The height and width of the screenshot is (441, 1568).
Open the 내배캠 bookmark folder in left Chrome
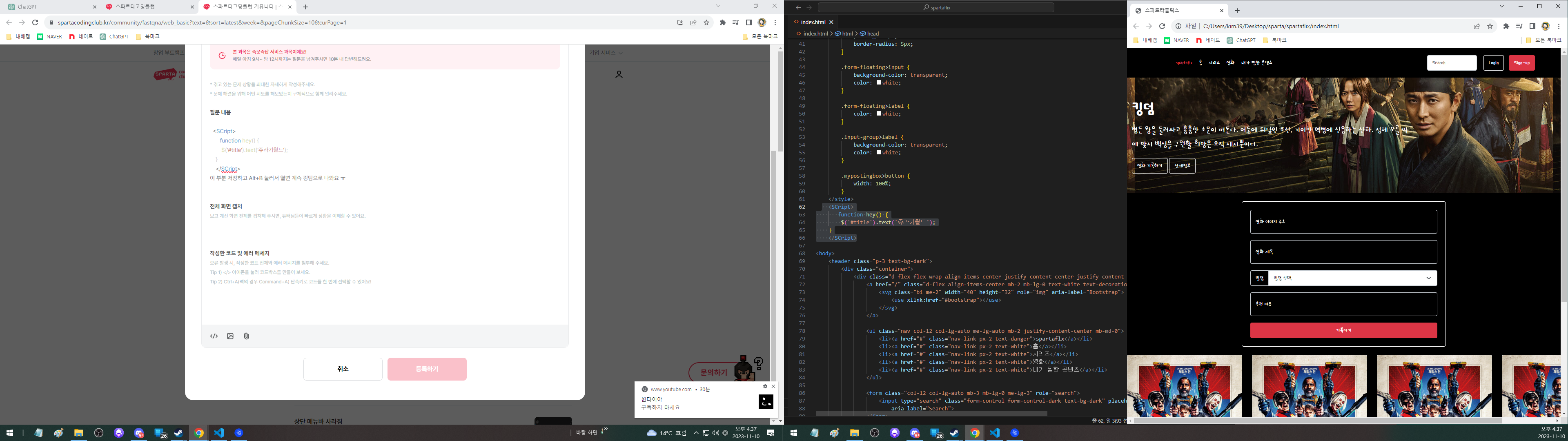coord(18,37)
